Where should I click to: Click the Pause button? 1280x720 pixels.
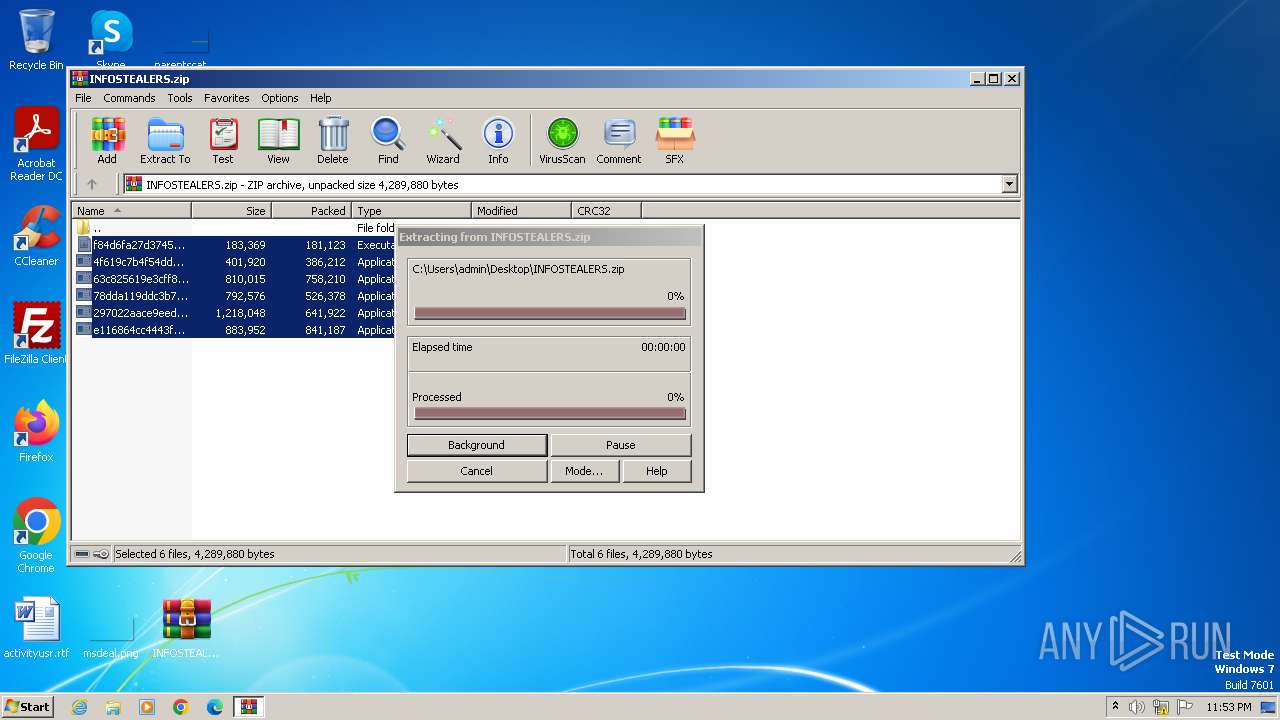(x=621, y=445)
